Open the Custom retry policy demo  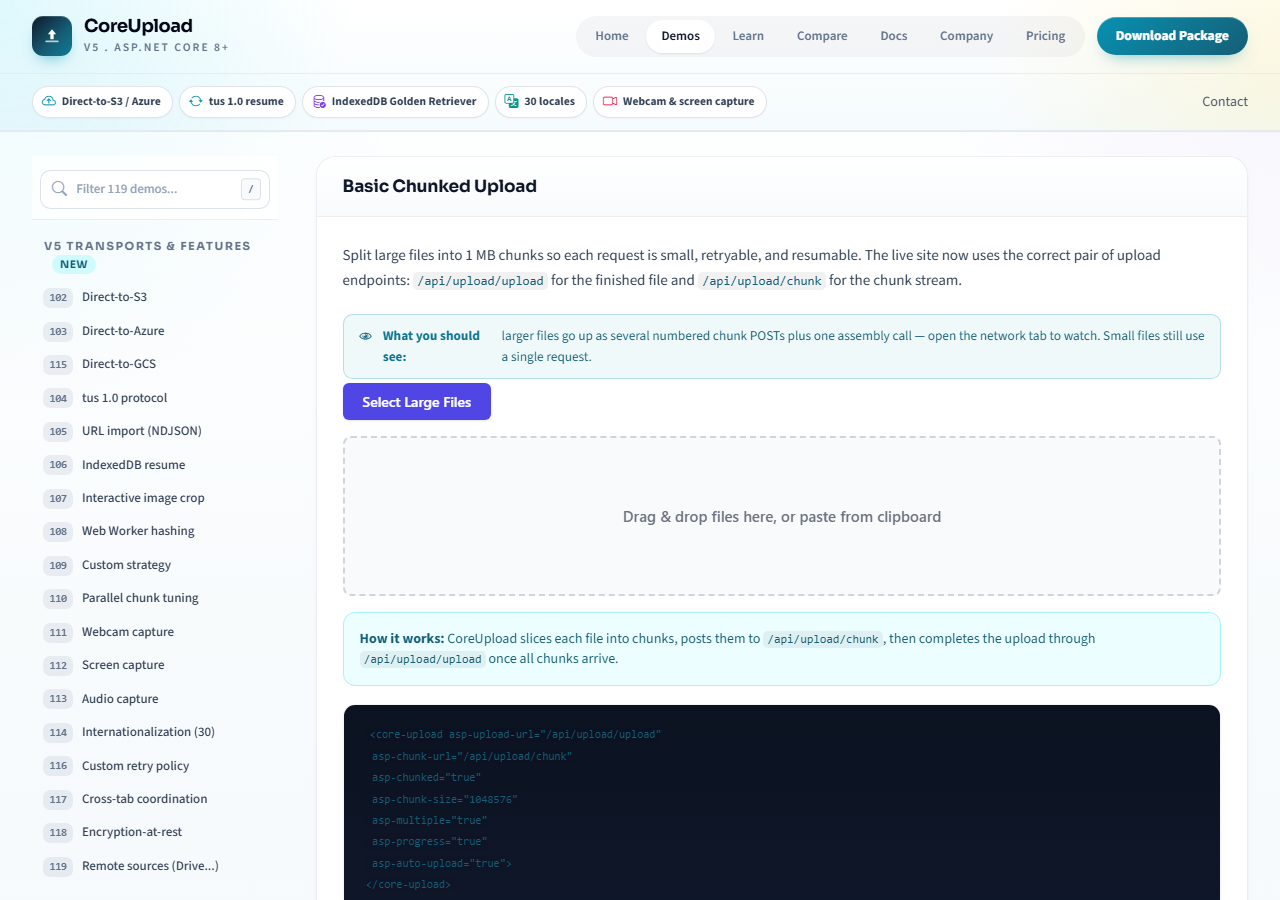(155, 766)
